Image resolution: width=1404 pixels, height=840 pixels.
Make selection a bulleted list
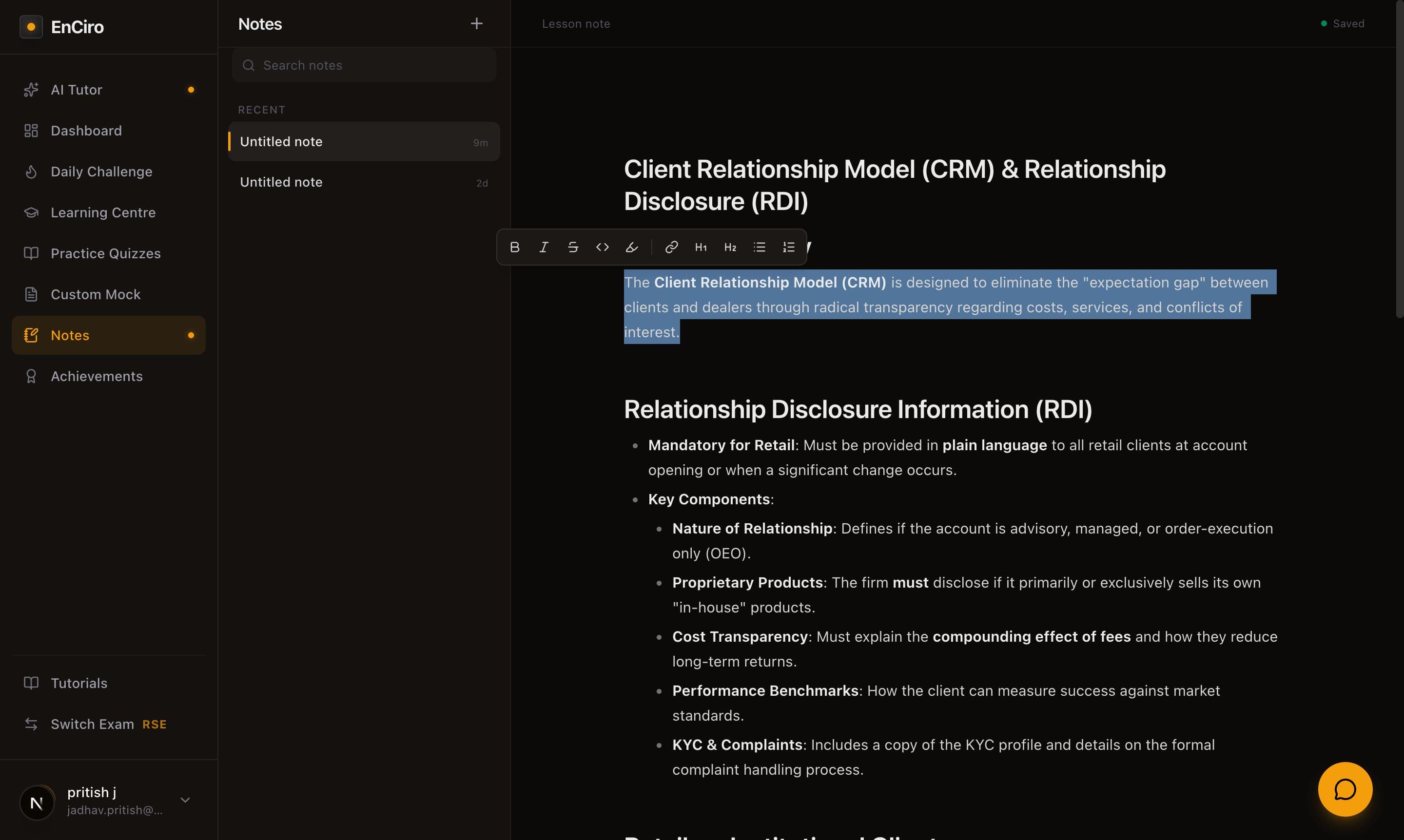(760, 247)
